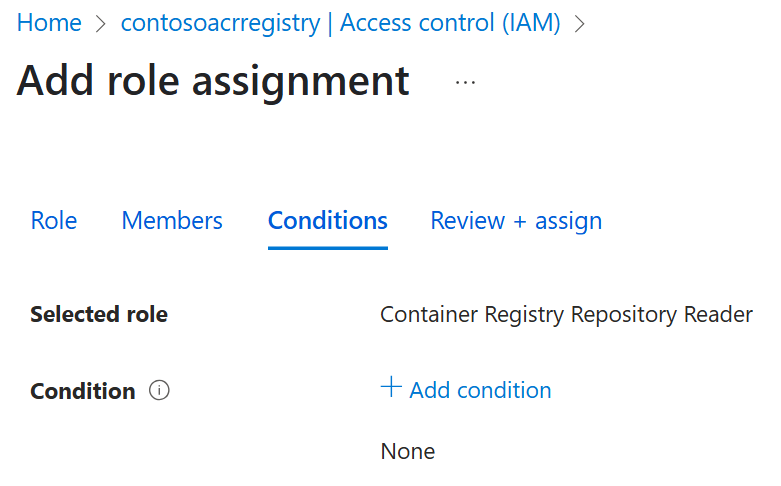The width and height of the screenshot is (781, 486).
Task: Click the pipe separator in the breadcrumb
Action: [330, 24]
